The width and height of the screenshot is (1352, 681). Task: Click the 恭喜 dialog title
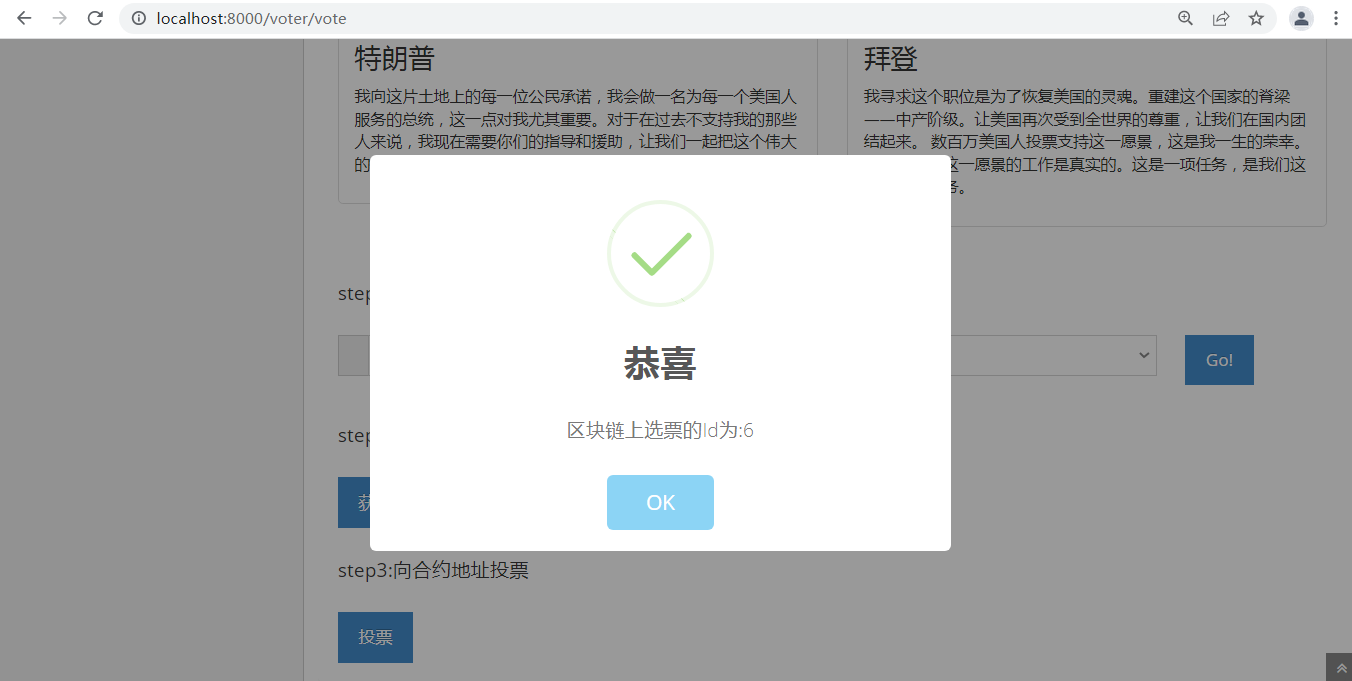pyautogui.click(x=660, y=364)
